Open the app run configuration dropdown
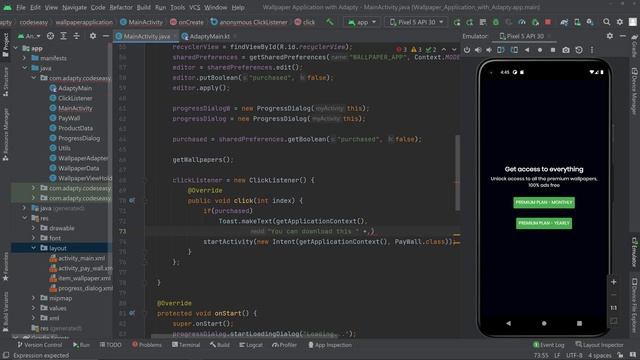Image resolution: width=640 pixels, height=360 pixels. click(x=362, y=22)
